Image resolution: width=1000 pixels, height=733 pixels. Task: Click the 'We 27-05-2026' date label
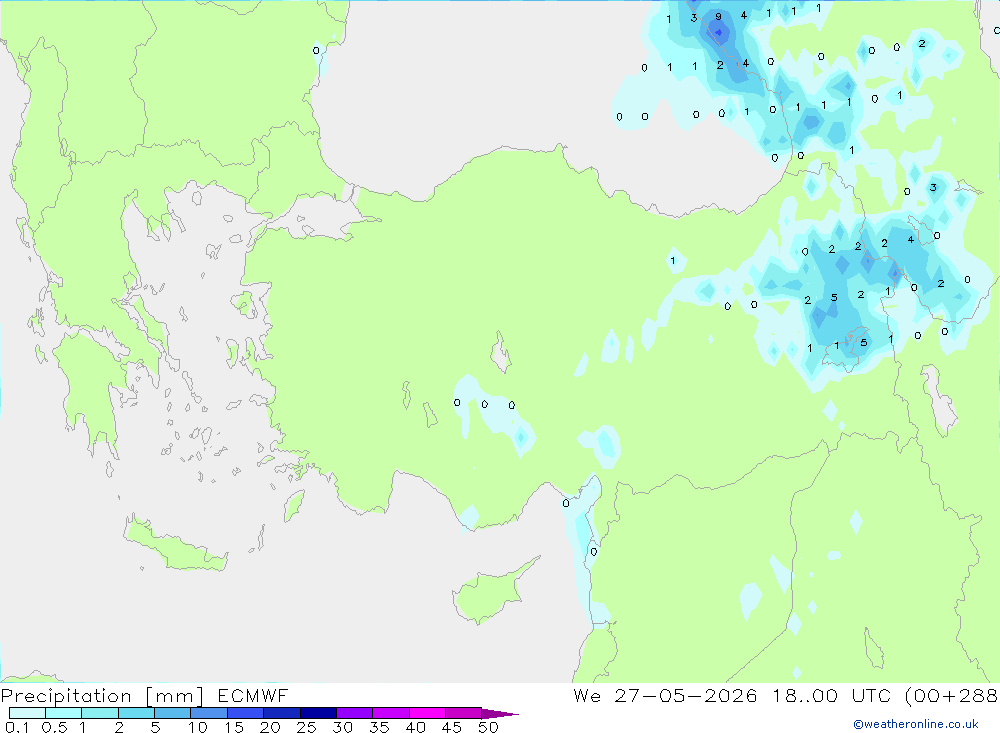pyautogui.click(x=665, y=695)
